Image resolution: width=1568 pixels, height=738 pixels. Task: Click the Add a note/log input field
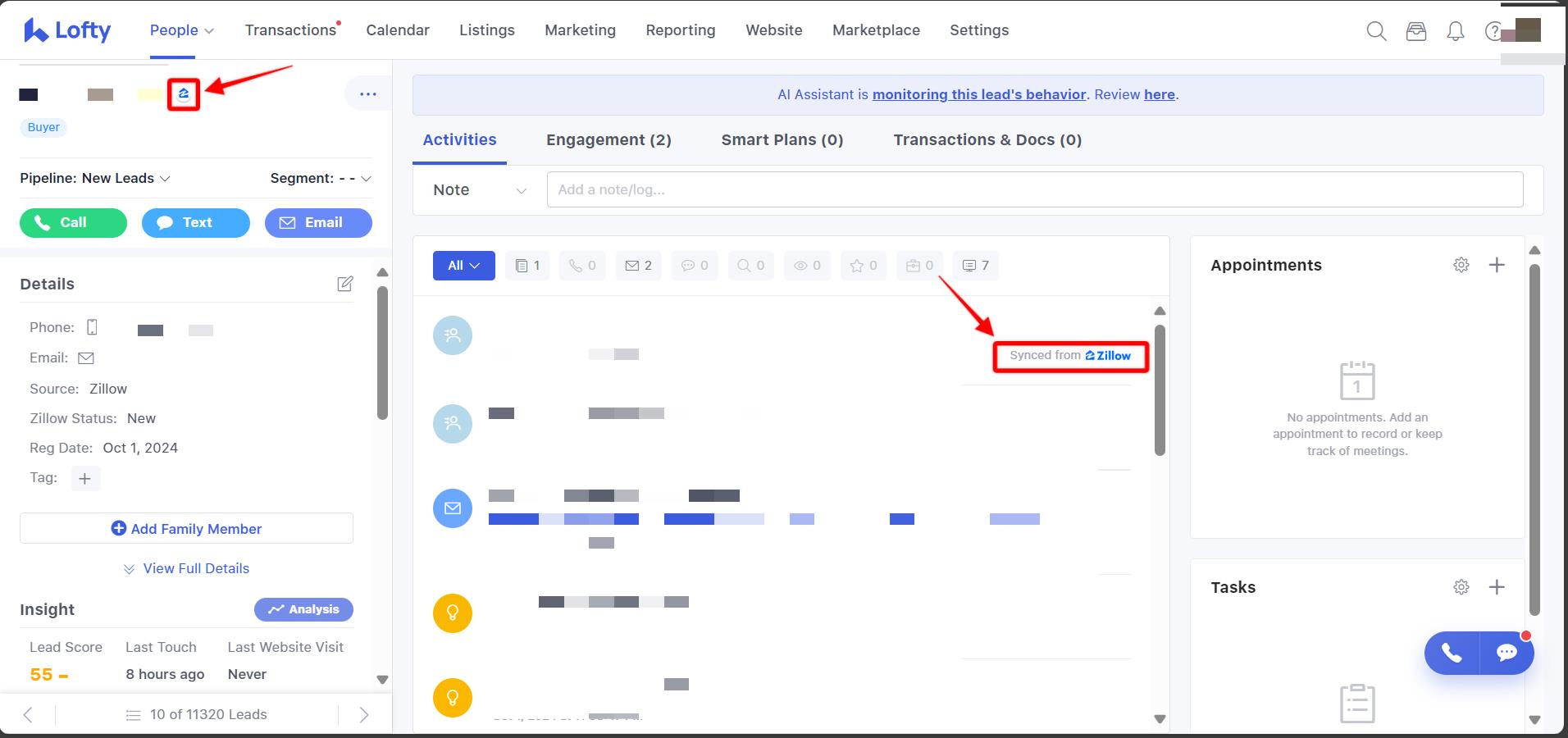[x=1034, y=190]
